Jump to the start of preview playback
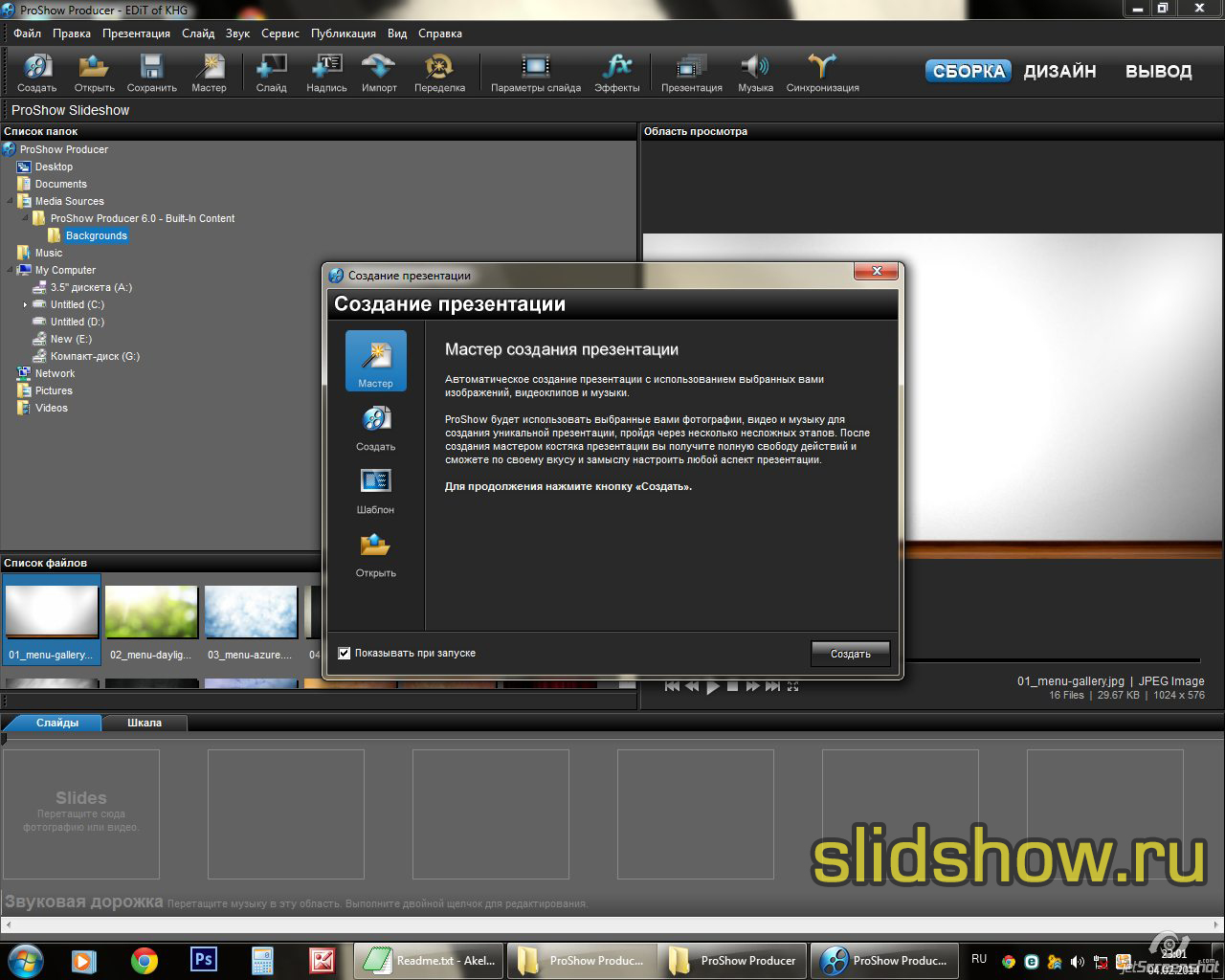 pyautogui.click(x=672, y=686)
